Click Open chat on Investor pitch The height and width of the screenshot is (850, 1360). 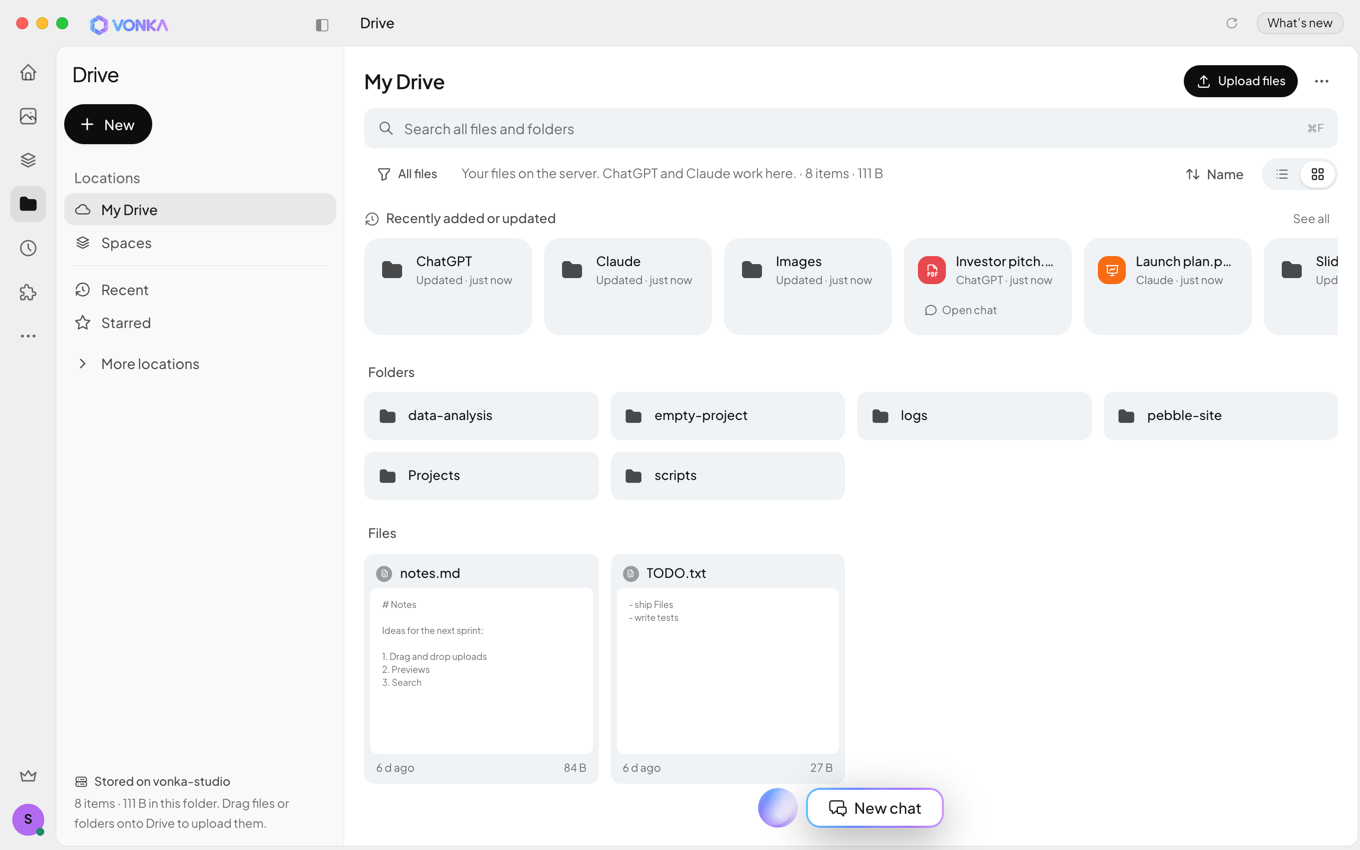coord(961,310)
